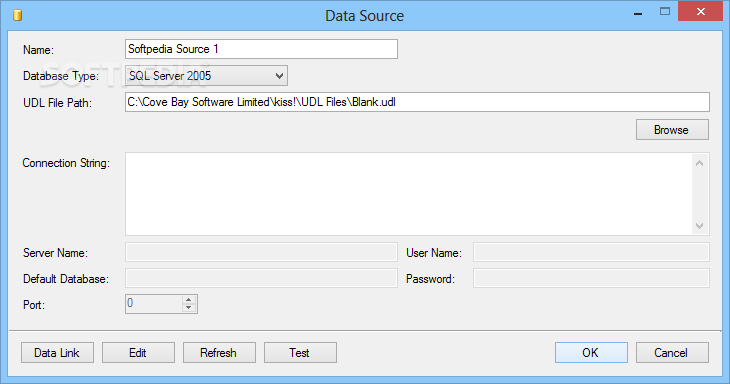This screenshot has height=384, width=730.
Task: Confirm with the OK button
Action: coord(591,353)
